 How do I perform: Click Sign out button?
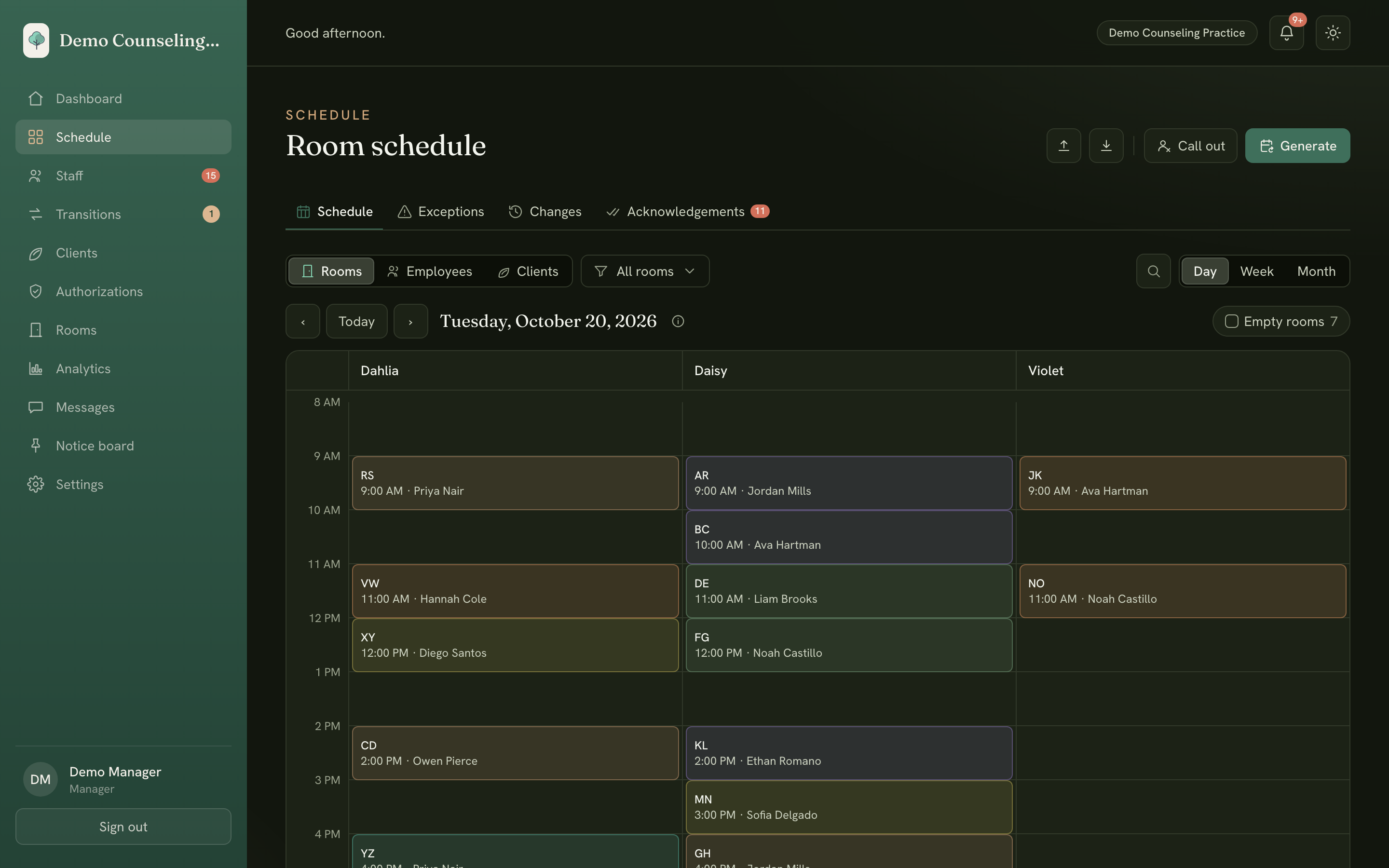[123, 827]
